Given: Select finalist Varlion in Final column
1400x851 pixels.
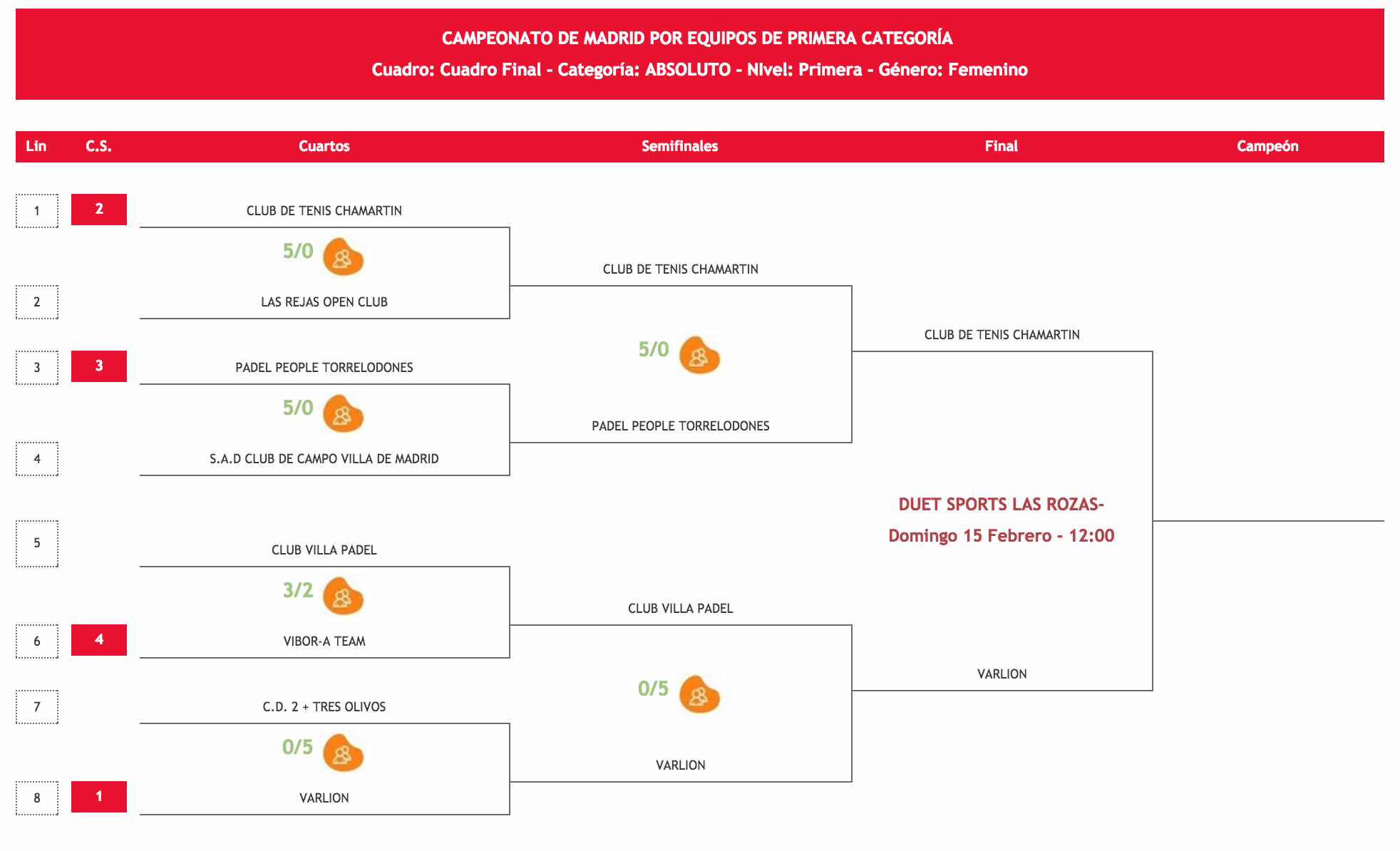Looking at the screenshot, I should [1002, 674].
